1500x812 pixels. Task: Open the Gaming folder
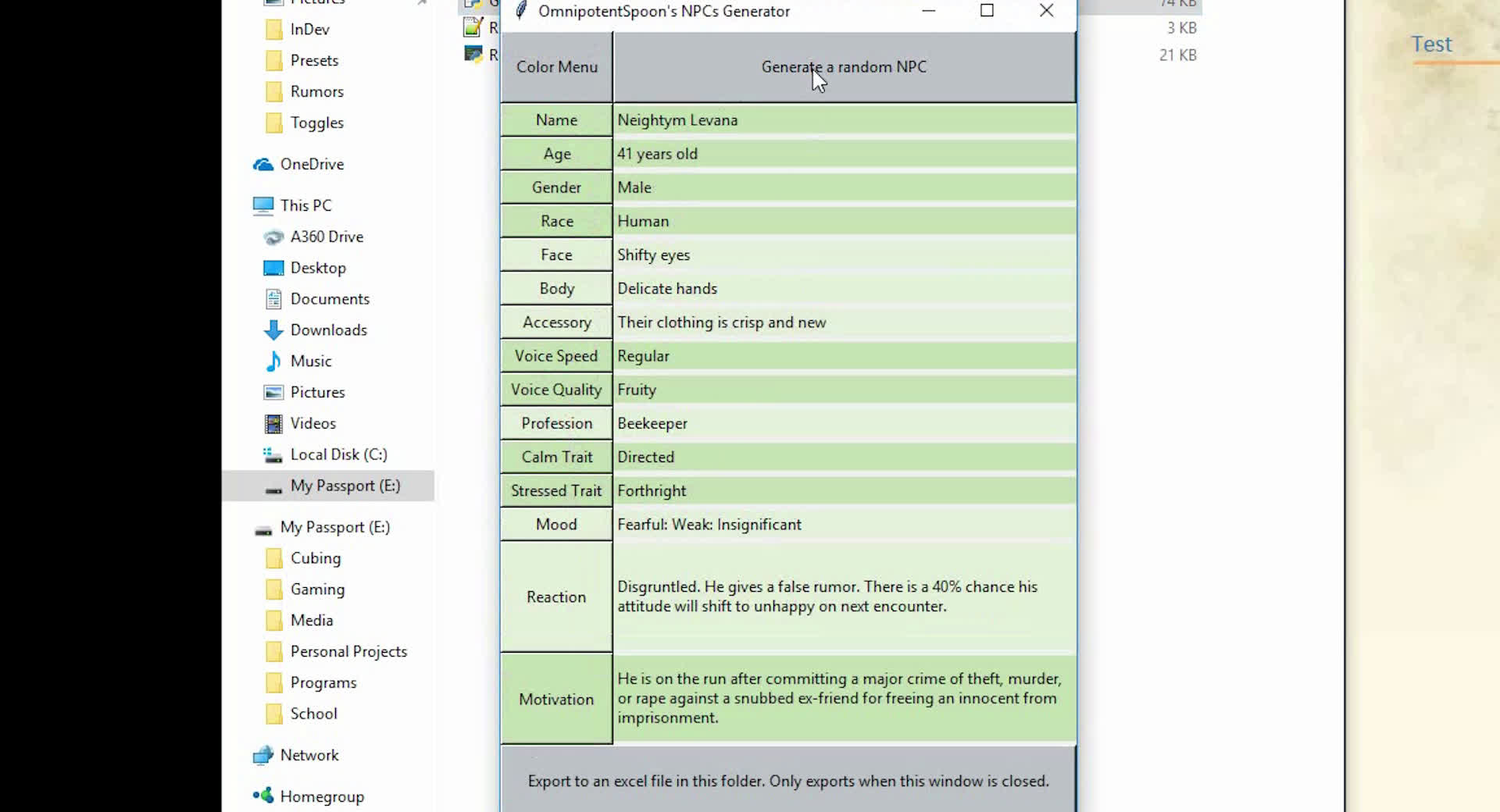tap(305, 589)
